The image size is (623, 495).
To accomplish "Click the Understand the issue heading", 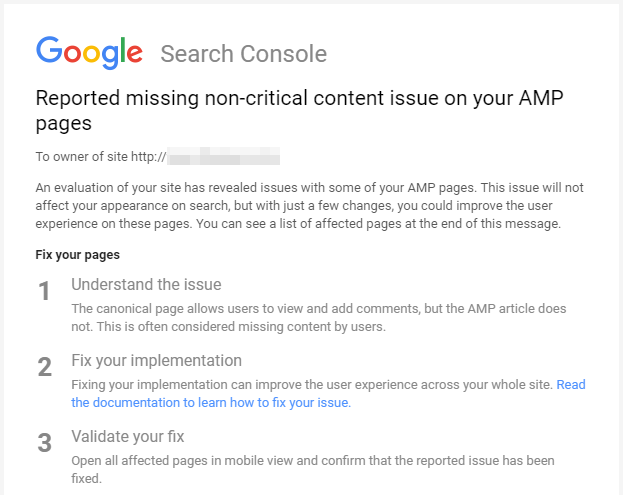I will pos(146,284).
